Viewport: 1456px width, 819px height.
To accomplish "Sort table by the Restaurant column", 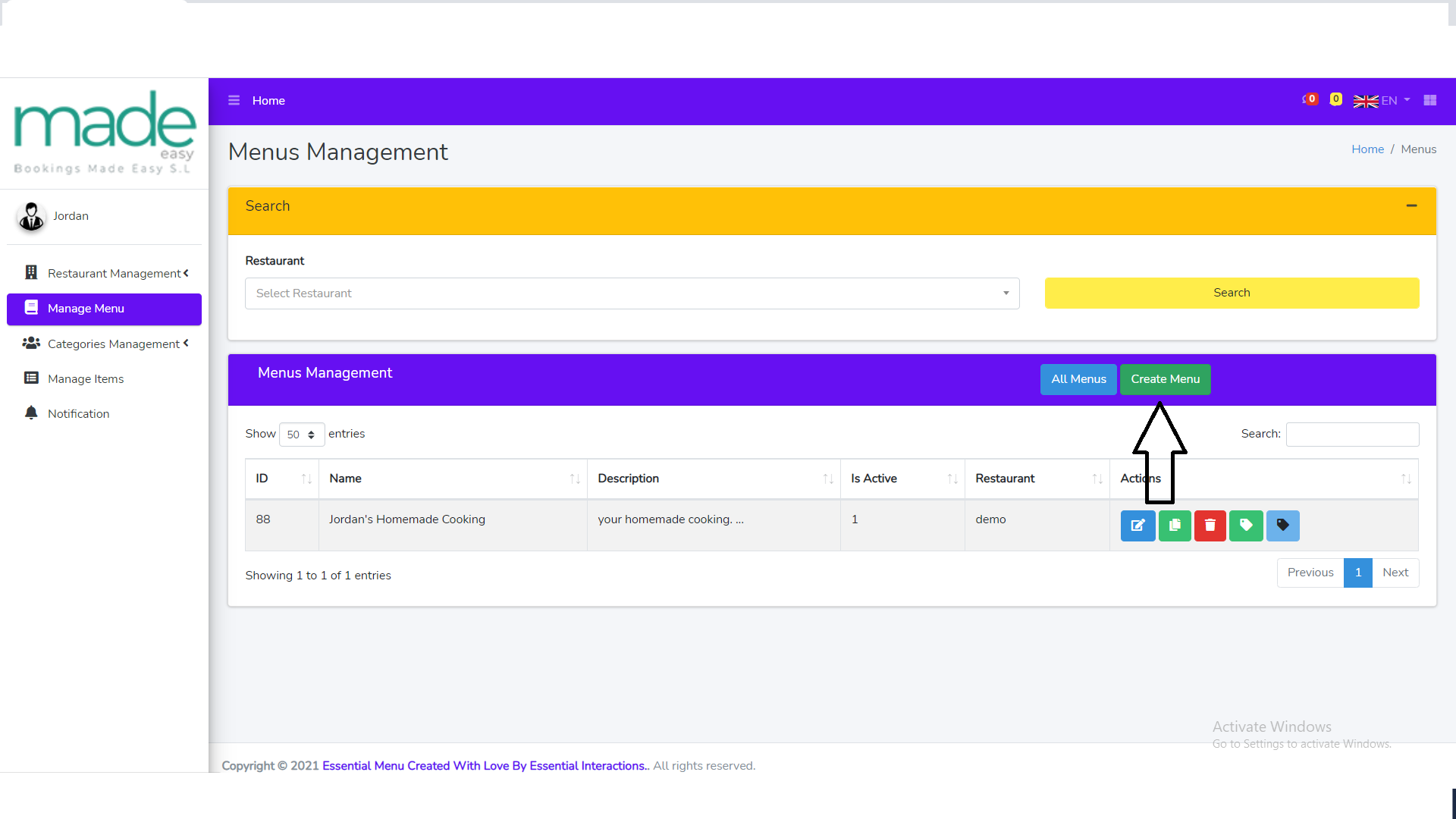I will pyautogui.click(x=1037, y=479).
